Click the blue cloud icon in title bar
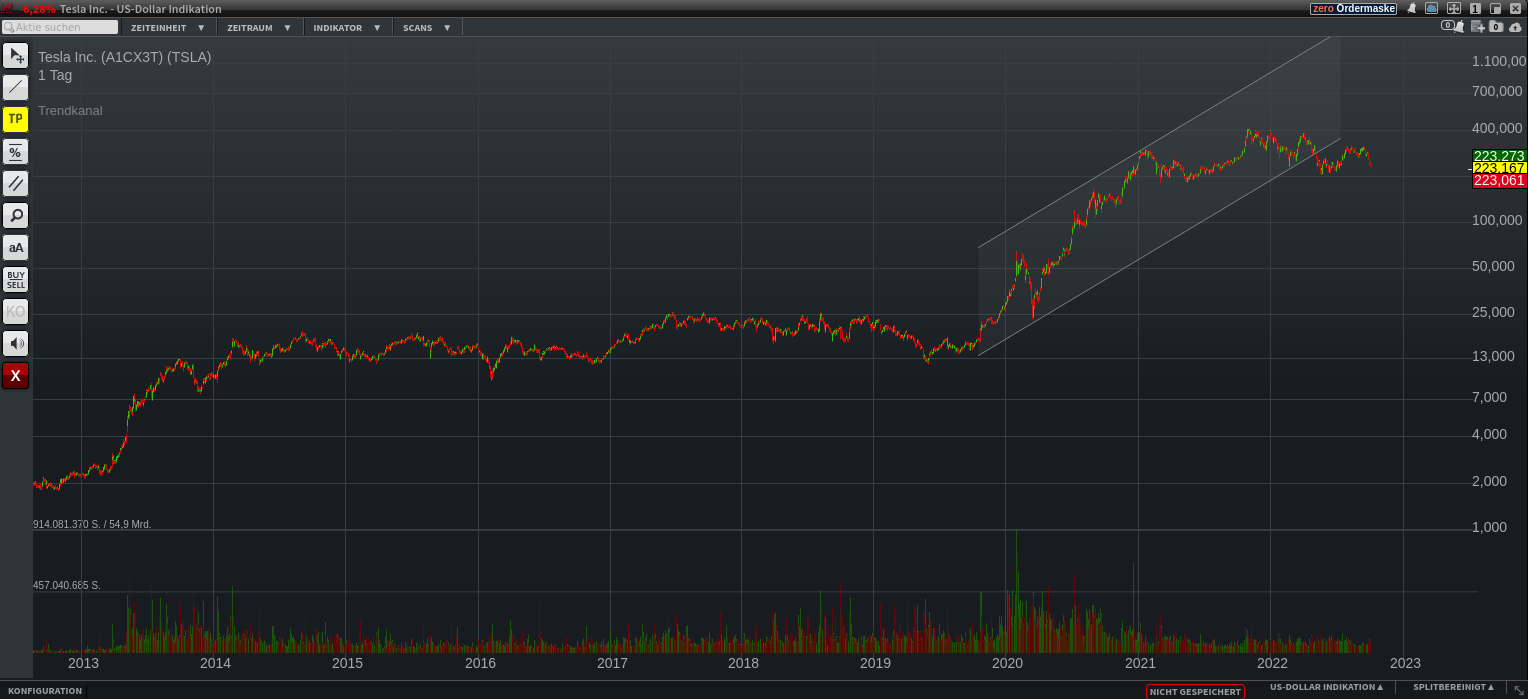This screenshot has height=699, width=1528. tap(1431, 8)
